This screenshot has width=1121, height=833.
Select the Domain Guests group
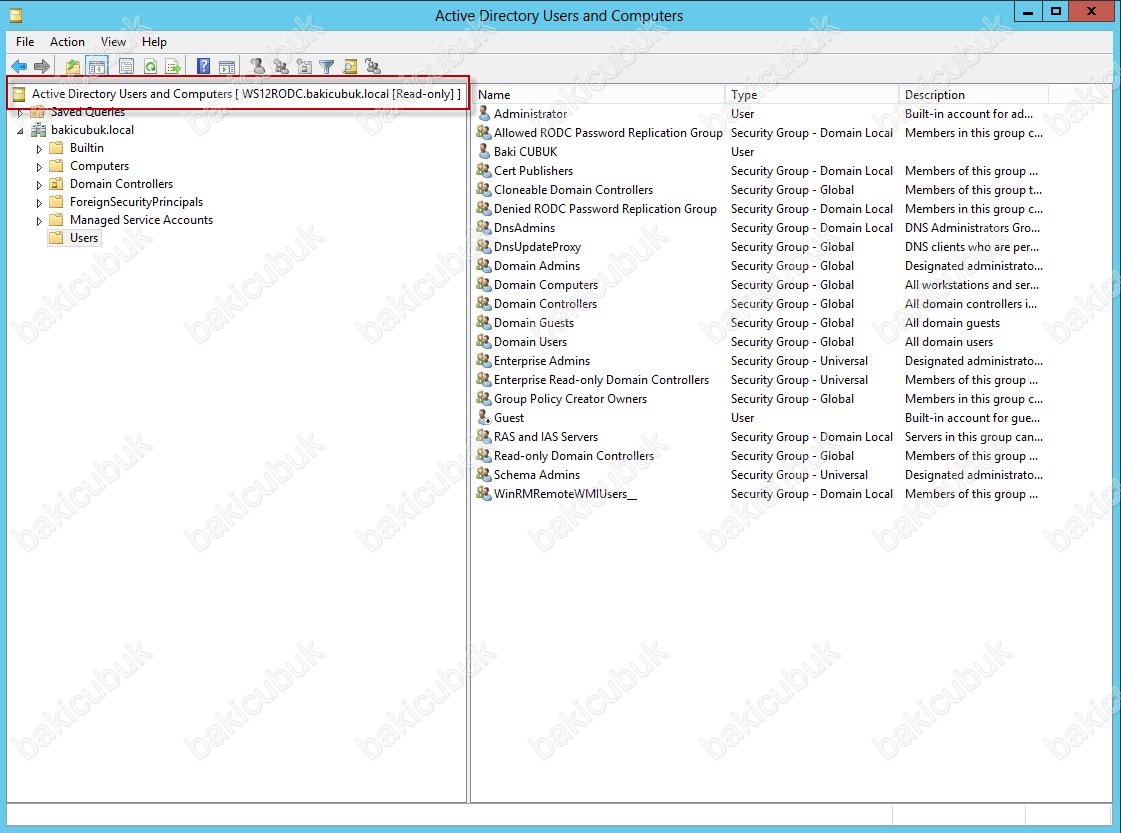coord(533,322)
